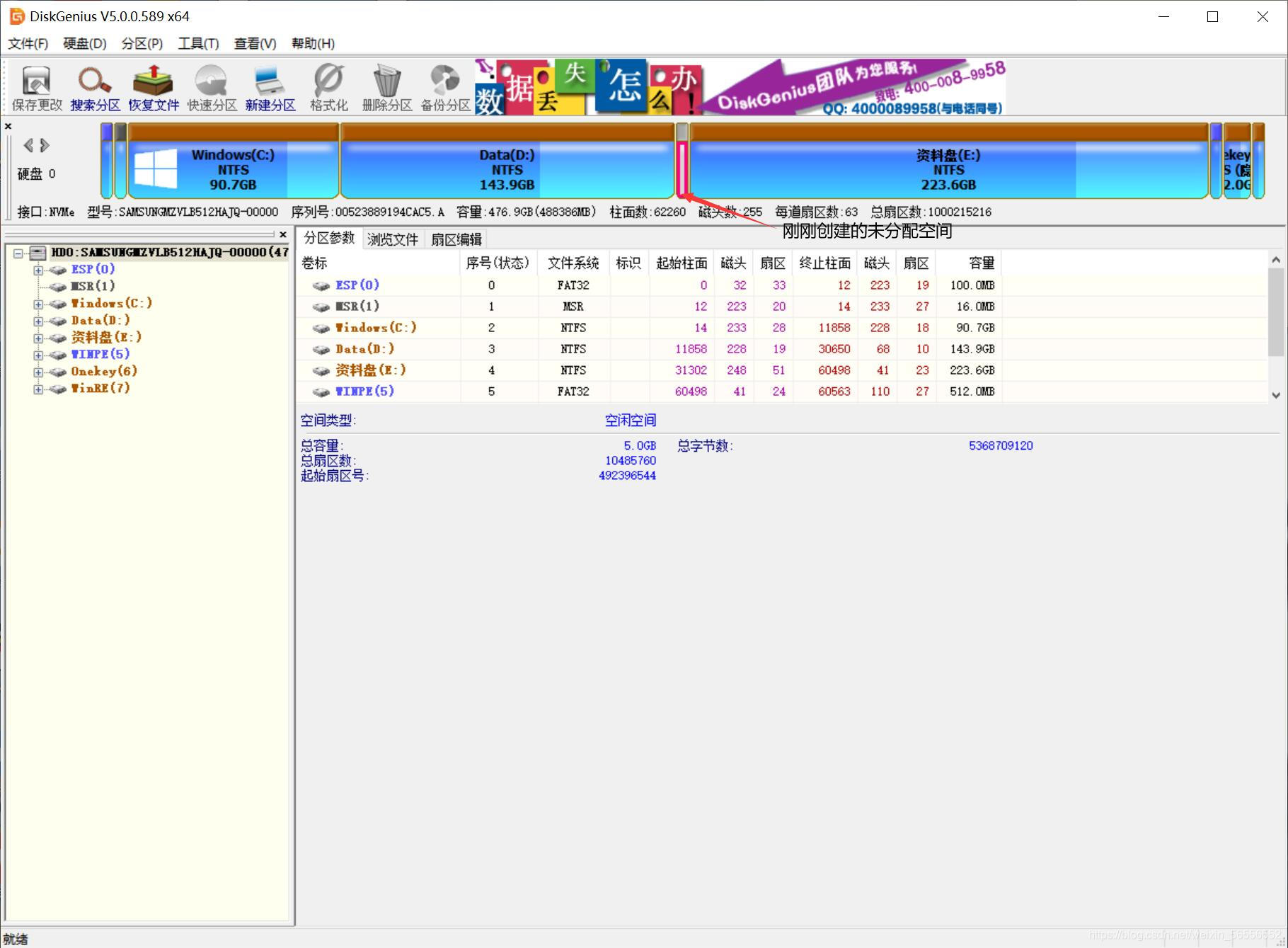Click the Save Changes (保存更改) toolbar icon
Viewport: 1288px width, 948px height.
point(37,88)
